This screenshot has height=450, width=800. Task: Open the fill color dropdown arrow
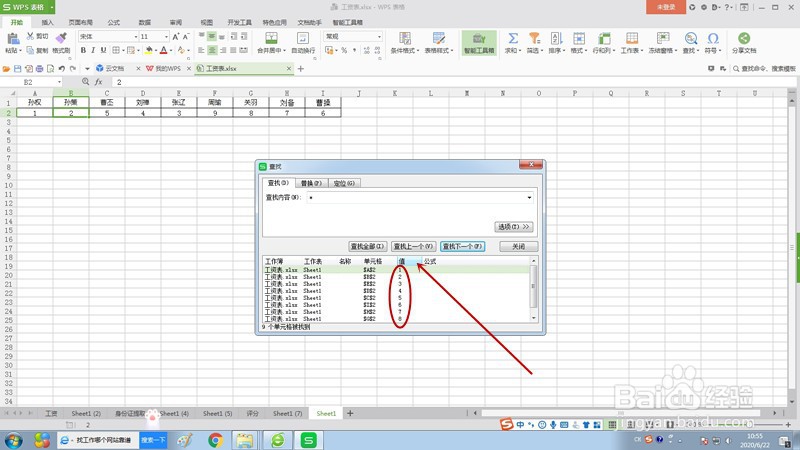[x=155, y=51]
